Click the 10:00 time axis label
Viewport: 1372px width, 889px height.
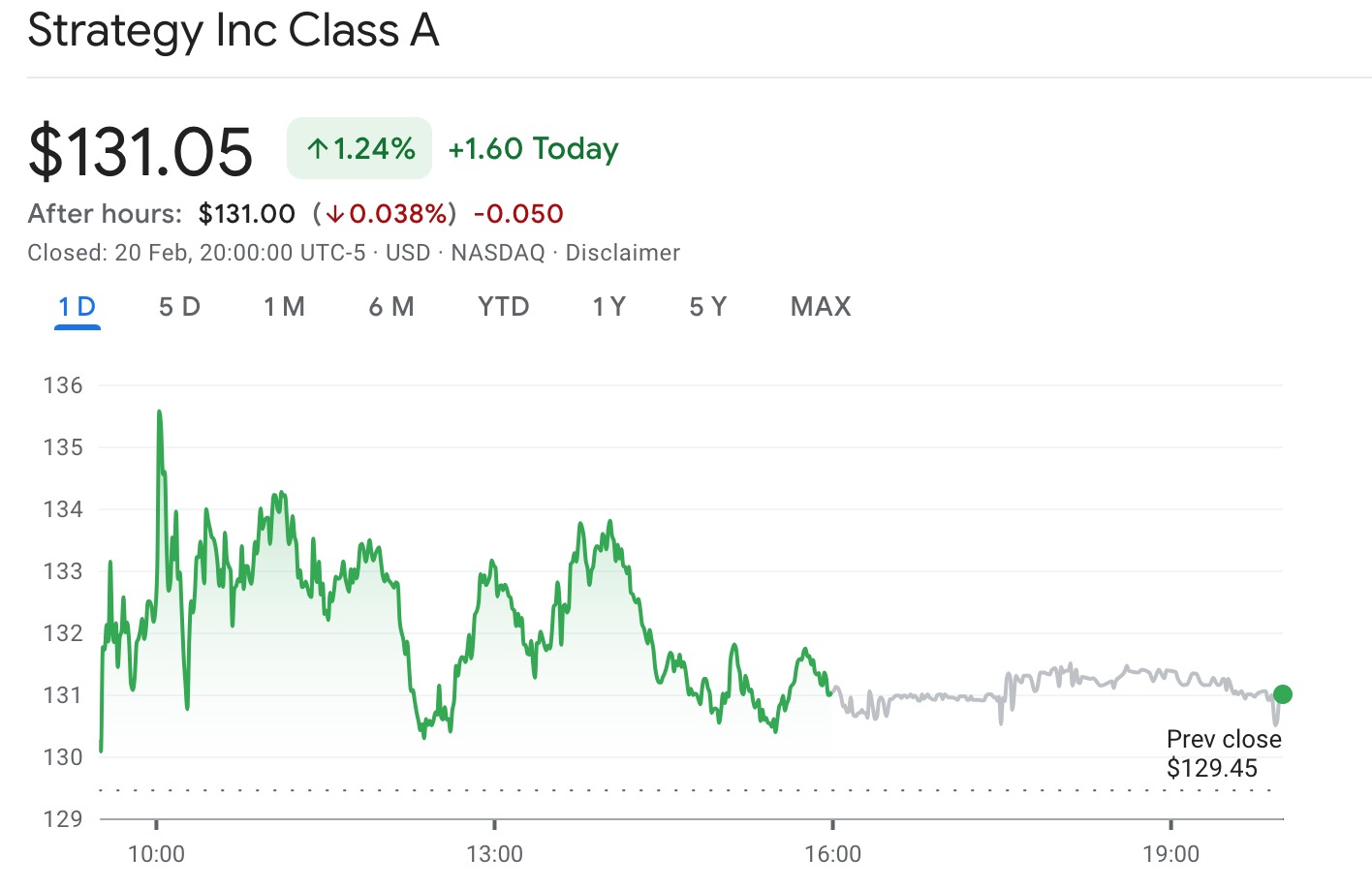(x=156, y=854)
